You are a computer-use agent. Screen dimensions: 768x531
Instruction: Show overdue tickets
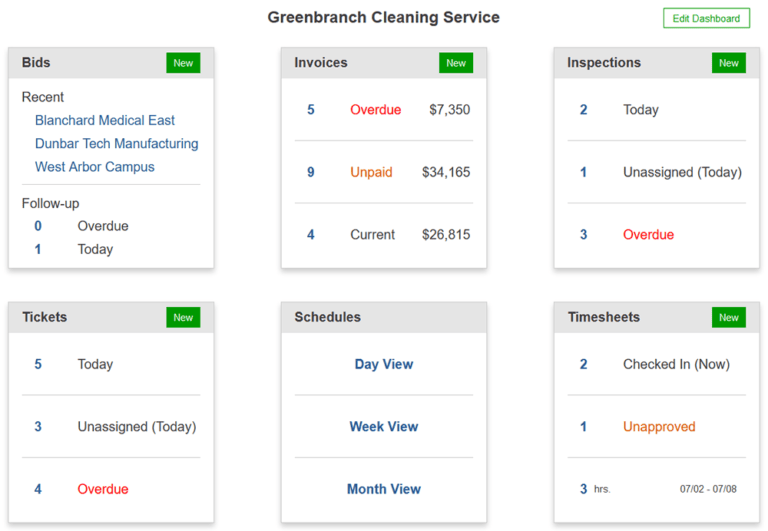pyautogui.click(x=103, y=489)
